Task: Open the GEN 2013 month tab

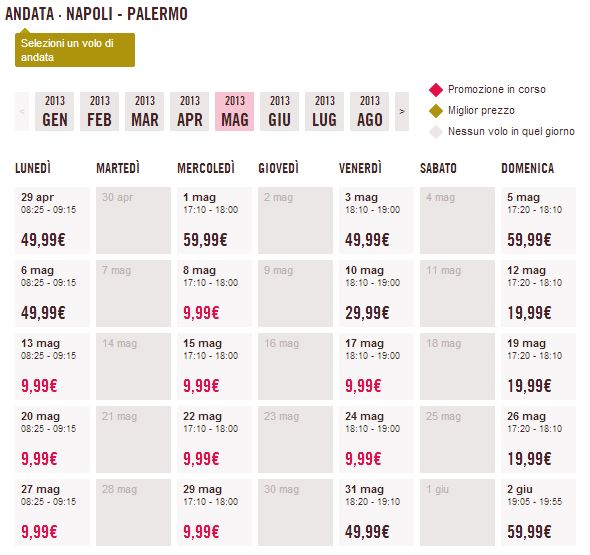Action: (x=55, y=111)
